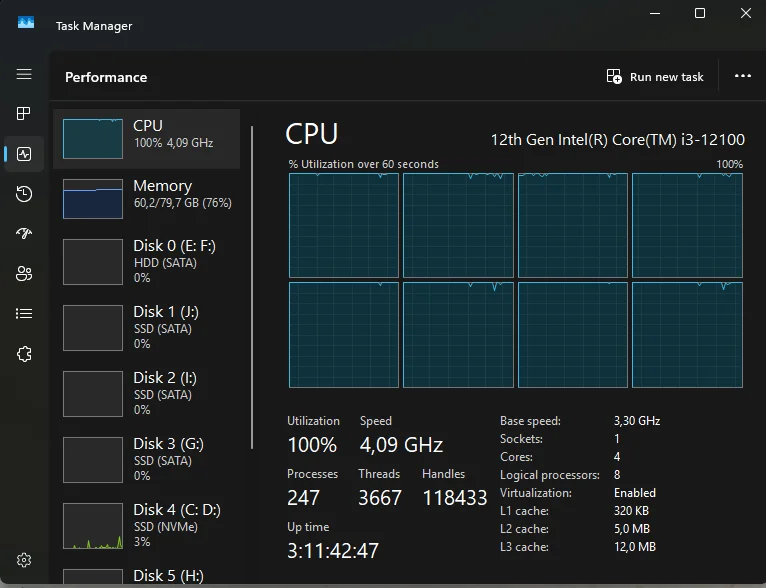This screenshot has height=588, width=766.
Task: Open Disk 4 (C: D:) NVMe graph
Action: pos(147,525)
